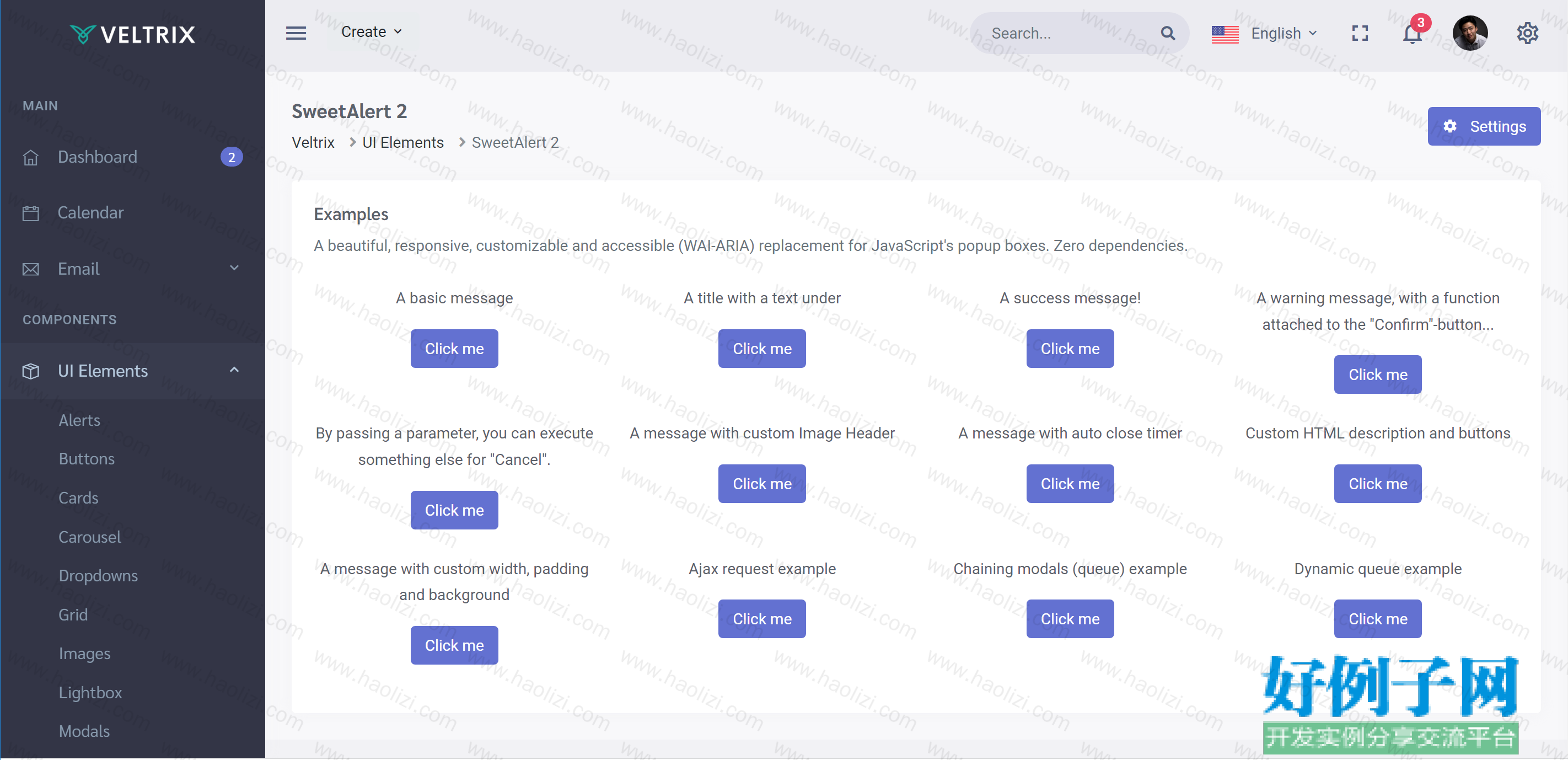Screen dimensions: 1568x760
Task: Click me under 'auto close timer'
Action: click(1070, 484)
